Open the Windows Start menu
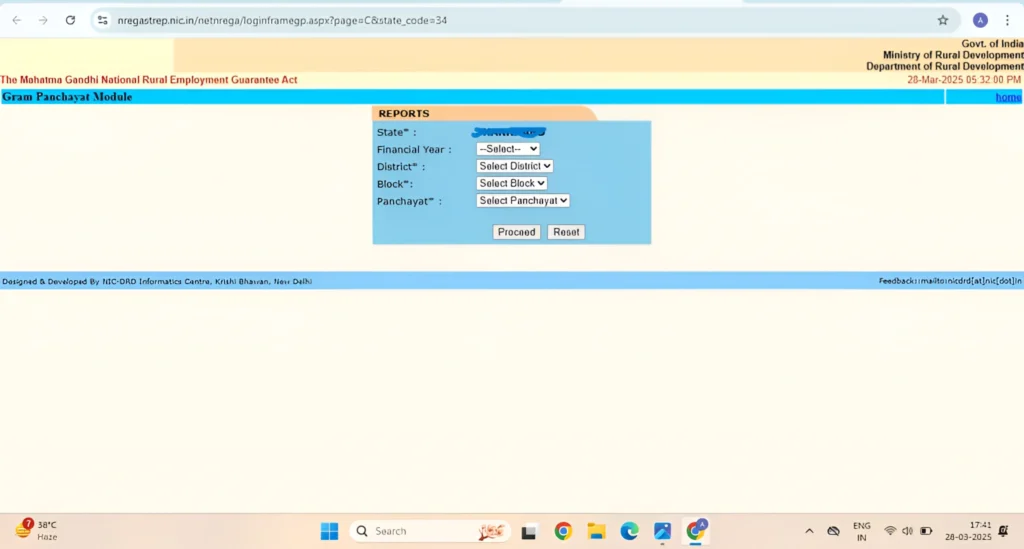 click(329, 531)
